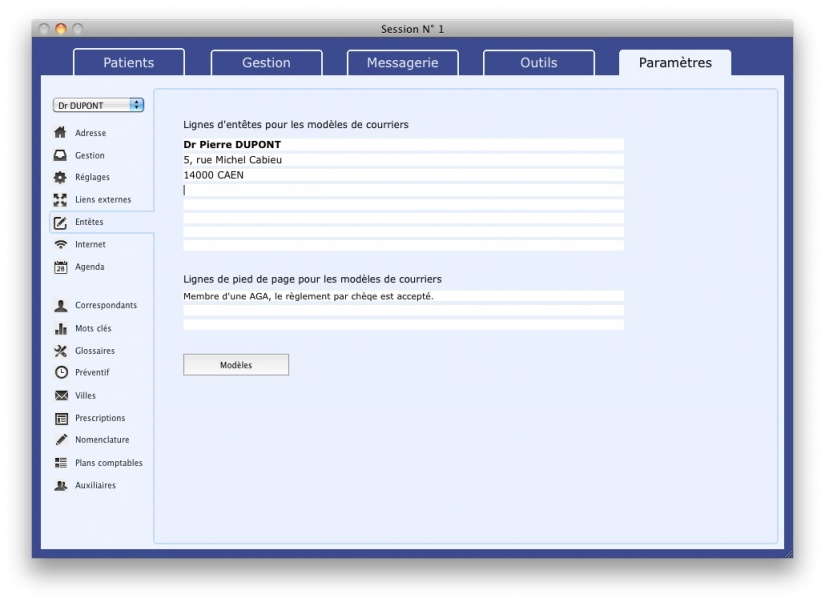Image resolution: width=825 pixels, height=602 pixels.
Task: Open the Plans comptables sidebar label
Action: coord(108,463)
